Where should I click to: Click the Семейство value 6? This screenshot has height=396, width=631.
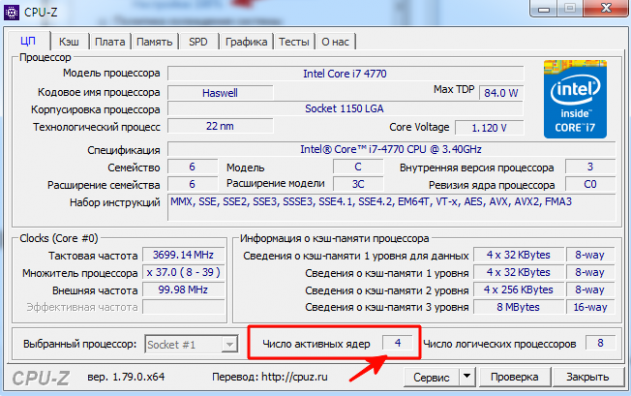(x=192, y=167)
